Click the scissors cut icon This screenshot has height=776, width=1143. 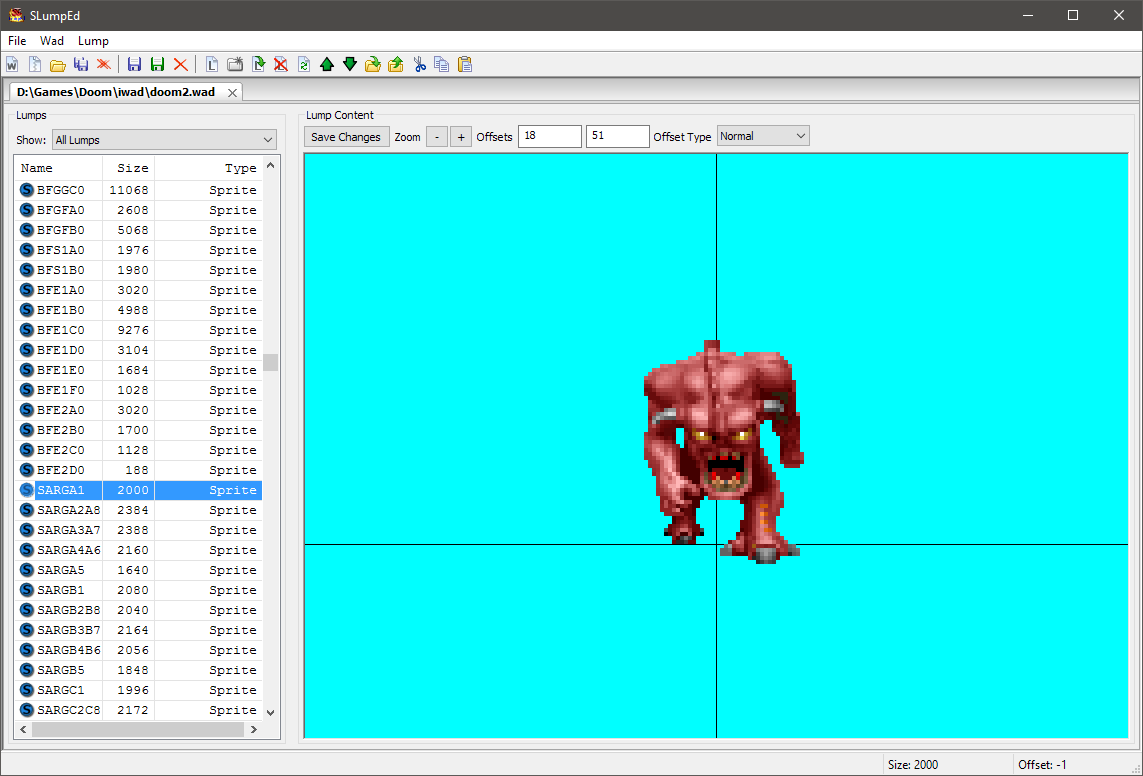click(x=419, y=65)
